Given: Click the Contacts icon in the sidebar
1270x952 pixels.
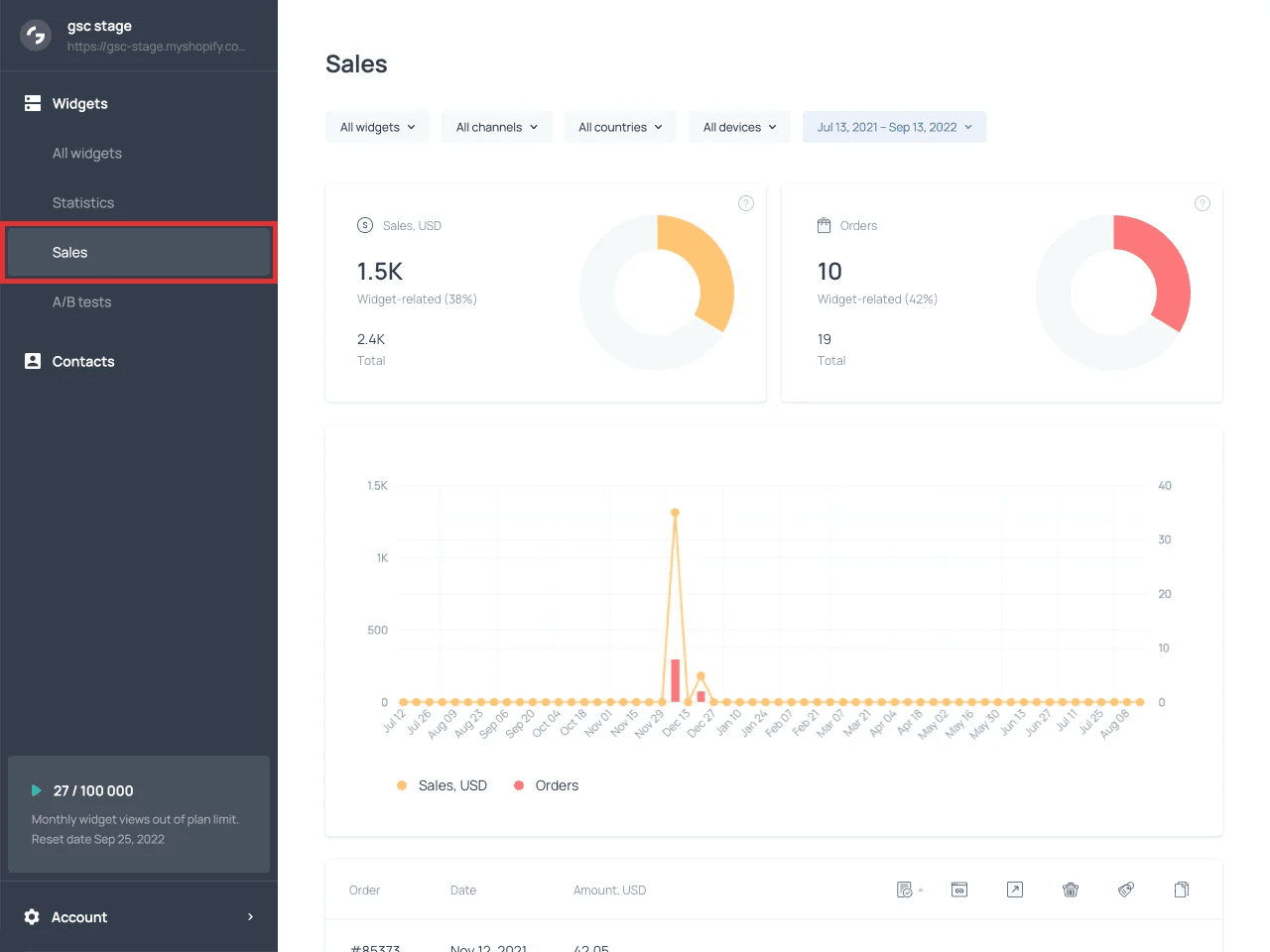Looking at the screenshot, I should click(x=32, y=361).
